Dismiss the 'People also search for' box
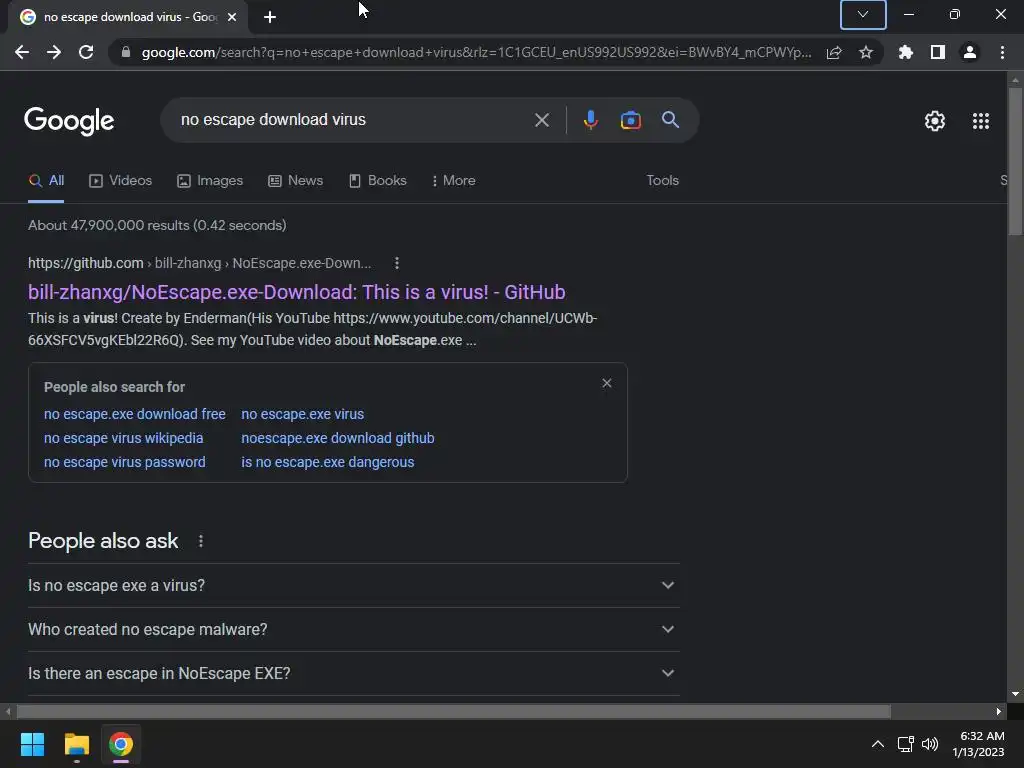1024x768 pixels. [x=607, y=383]
